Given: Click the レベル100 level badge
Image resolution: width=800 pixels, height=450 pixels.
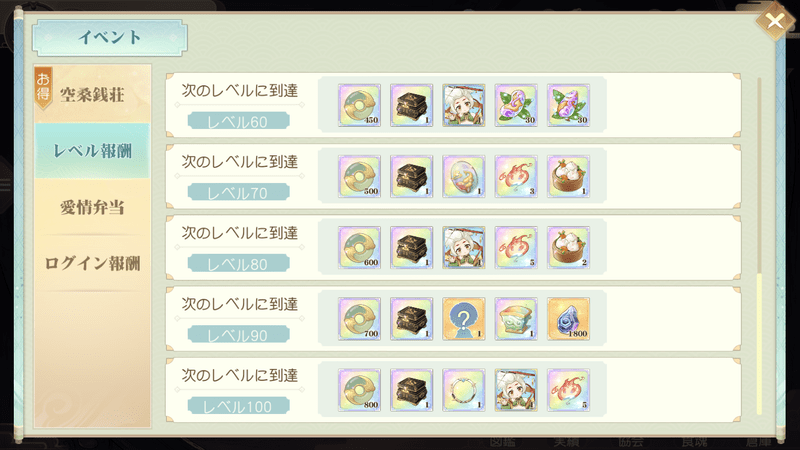Looking at the screenshot, I should (x=238, y=406).
